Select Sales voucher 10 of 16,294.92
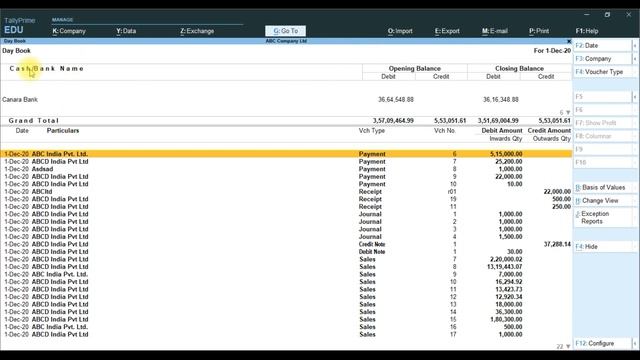The image size is (640, 360). [286, 282]
